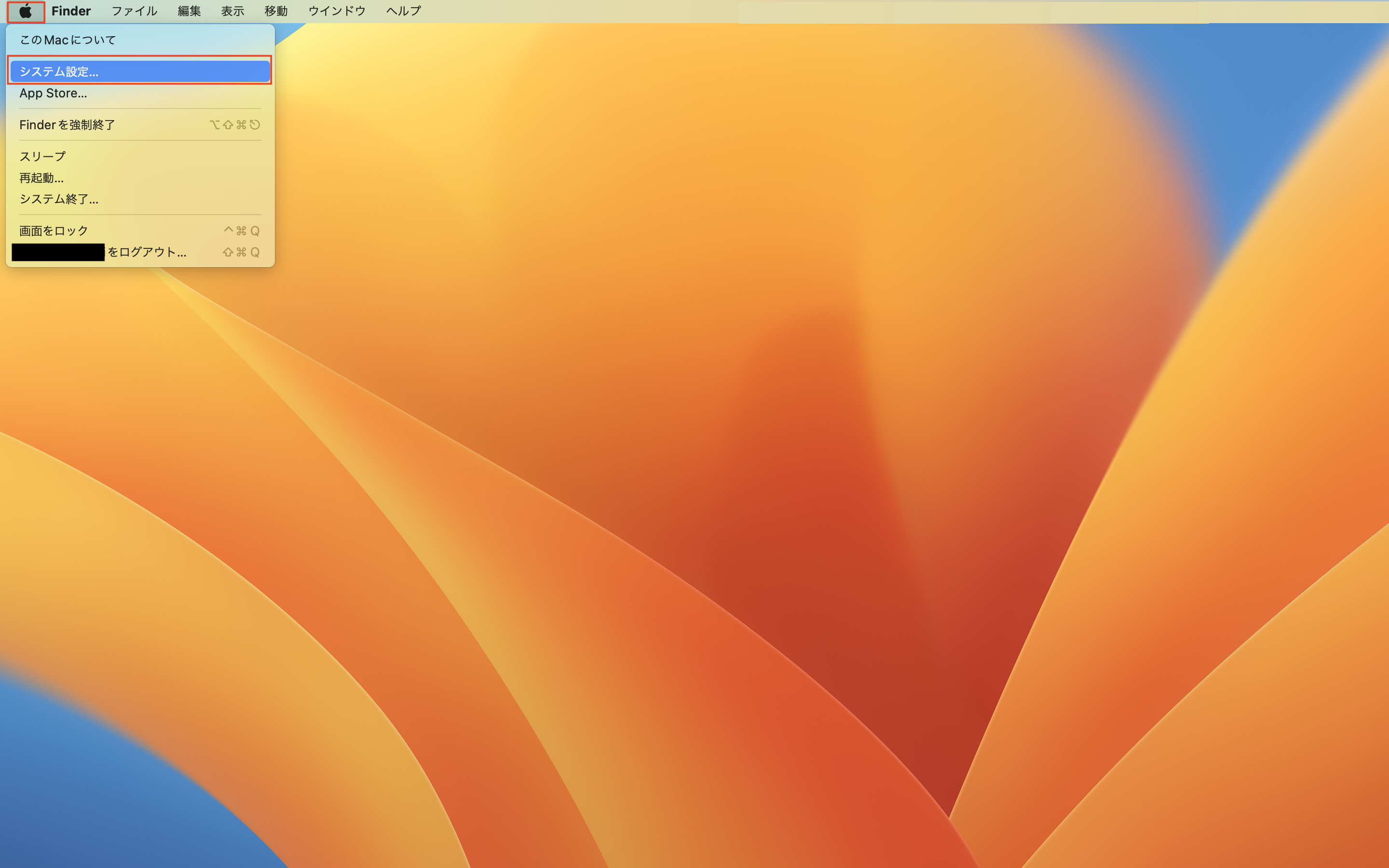Open the ヘルプ menu
The width and height of the screenshot is (1389, 868).
(x=403, y=12)
